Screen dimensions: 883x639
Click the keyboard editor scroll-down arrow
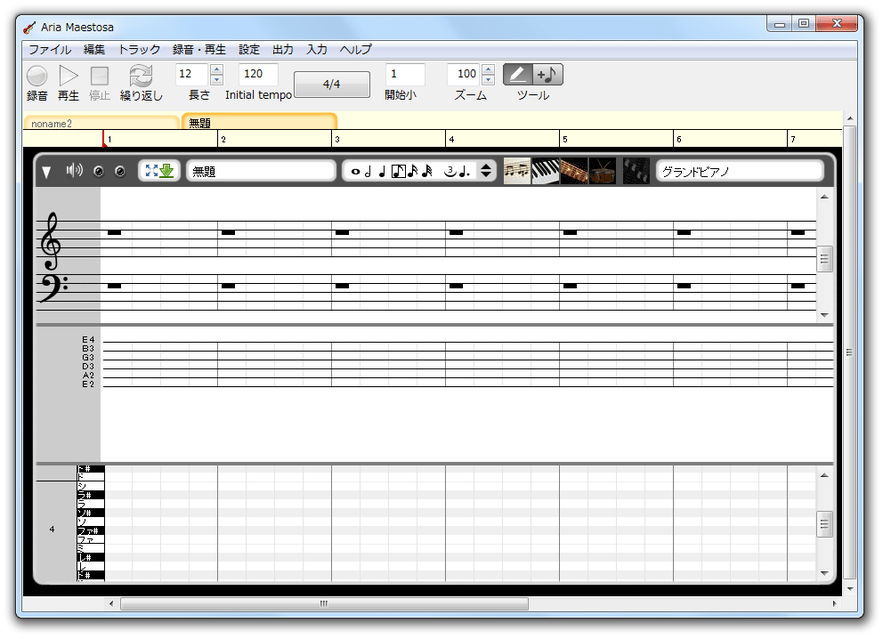[x=824, y=573]
